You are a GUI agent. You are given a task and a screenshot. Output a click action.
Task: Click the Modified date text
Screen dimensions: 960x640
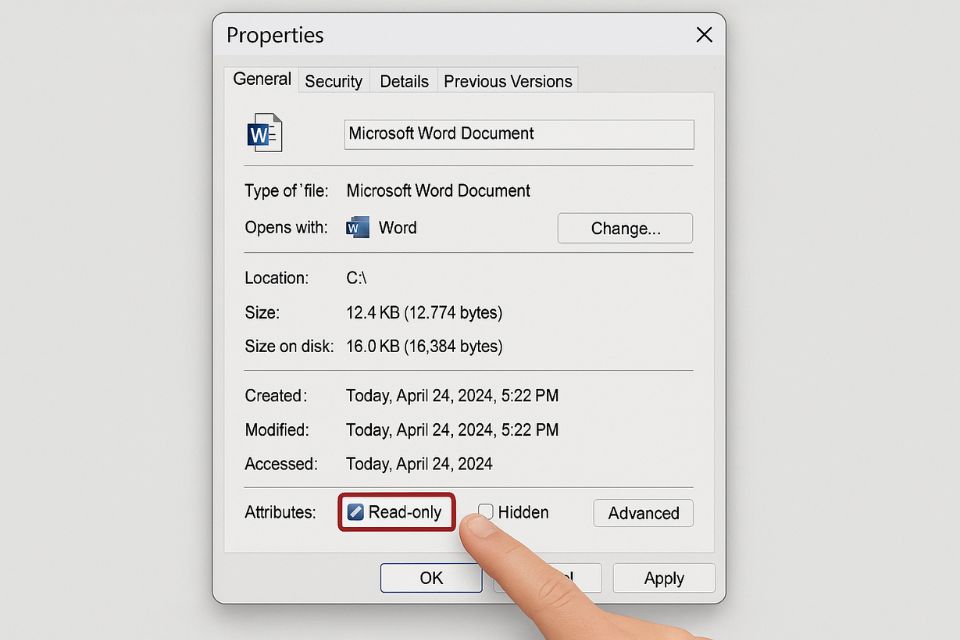(x=453, y=429)
